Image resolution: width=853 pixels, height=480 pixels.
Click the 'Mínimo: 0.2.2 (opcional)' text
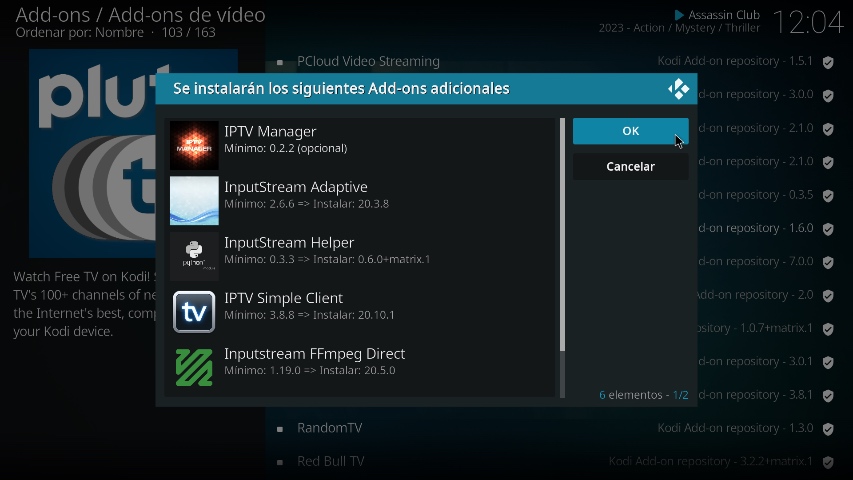point(286,149)
